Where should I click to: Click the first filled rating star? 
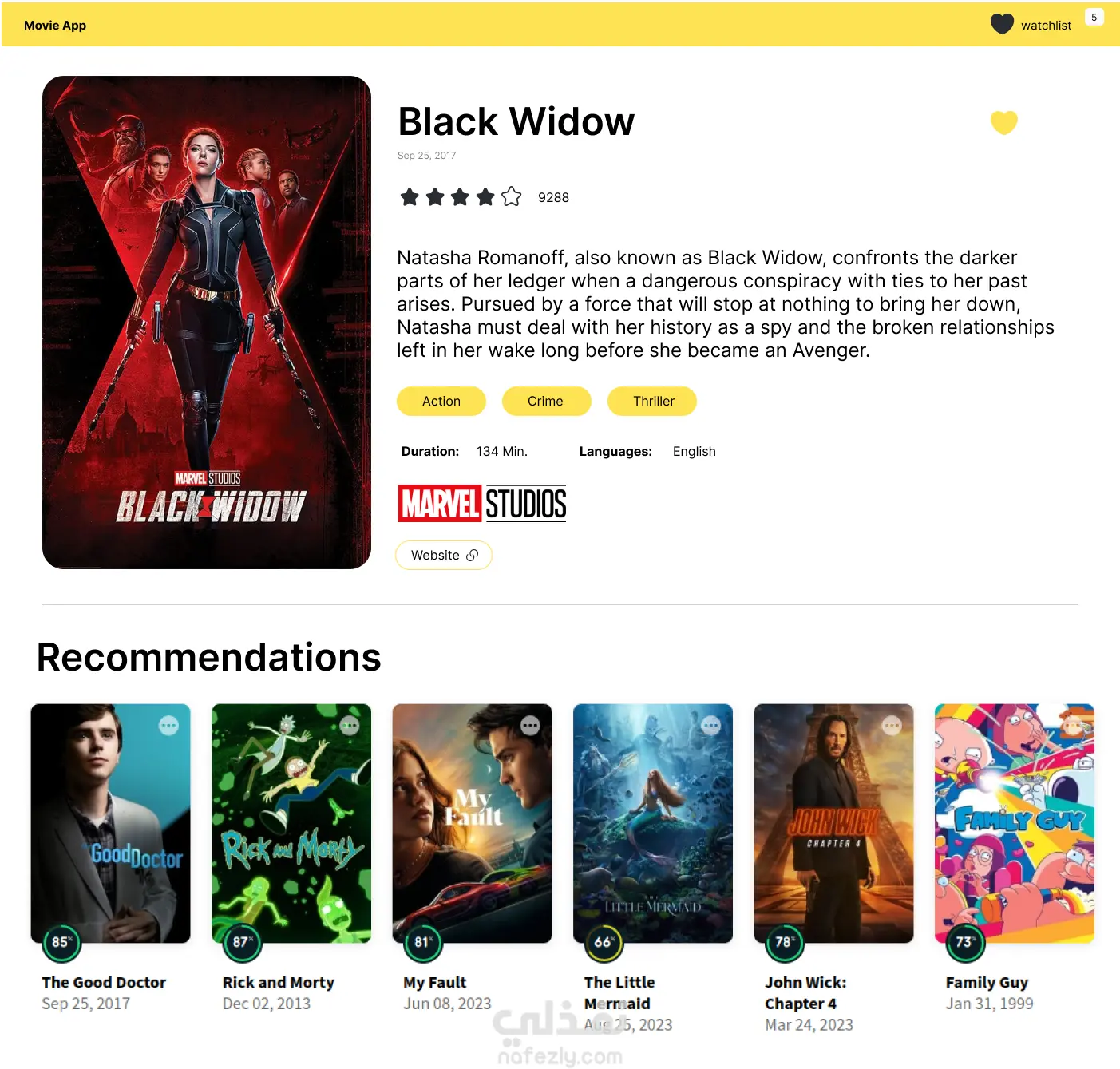(x=410, y=196)
